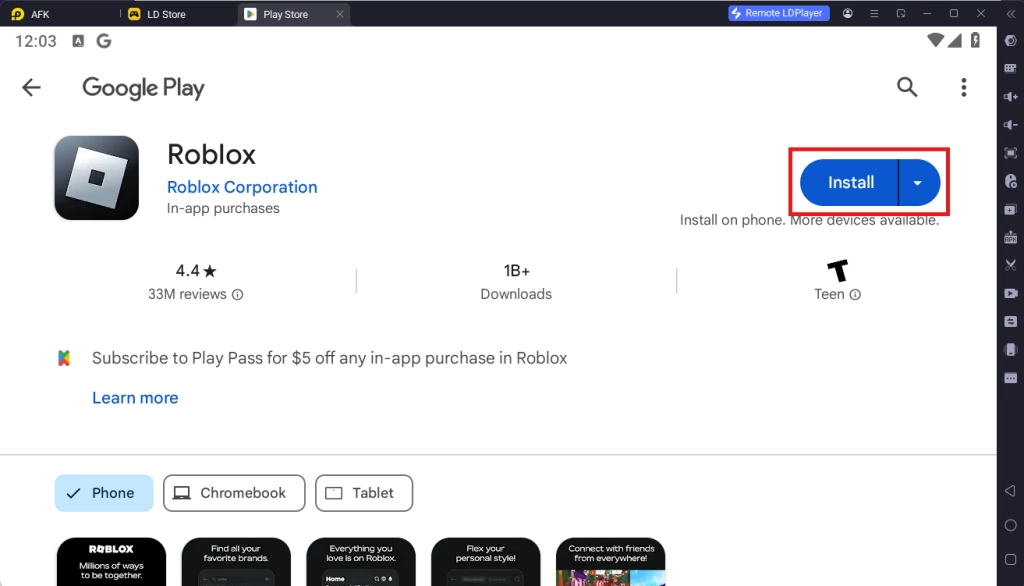Start video recording from sidebar

(x=1010, y=293)
